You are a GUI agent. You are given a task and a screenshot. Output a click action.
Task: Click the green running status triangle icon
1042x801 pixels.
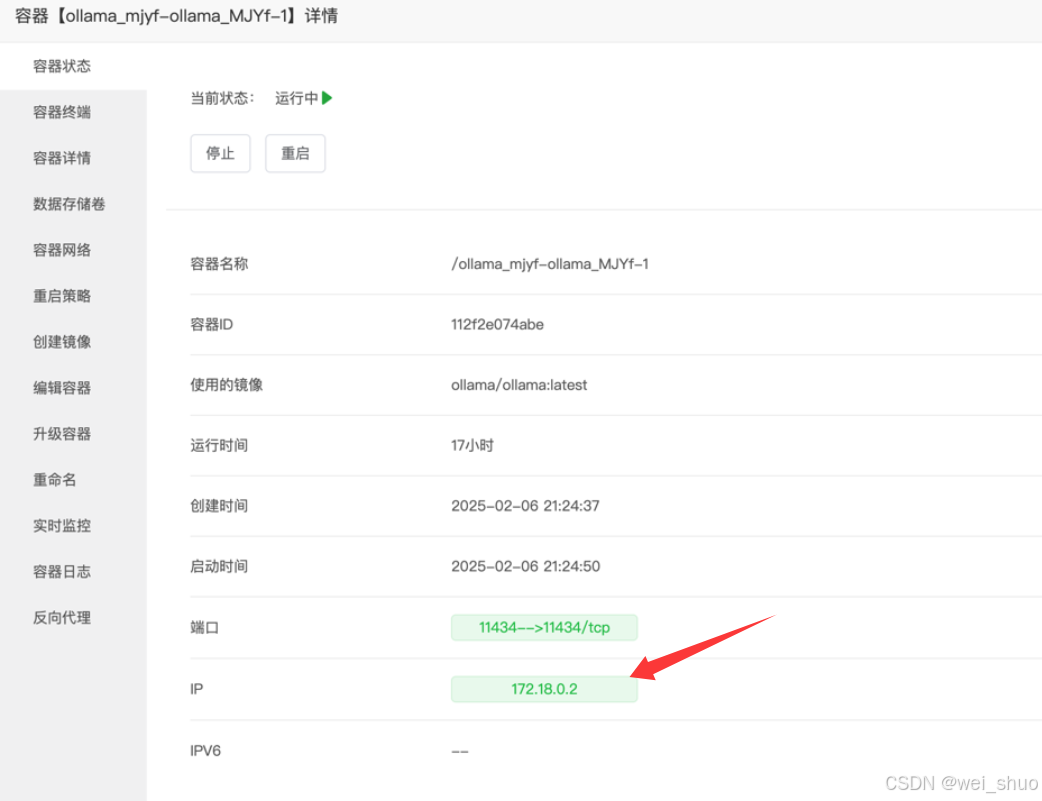(x=327, y=98)
